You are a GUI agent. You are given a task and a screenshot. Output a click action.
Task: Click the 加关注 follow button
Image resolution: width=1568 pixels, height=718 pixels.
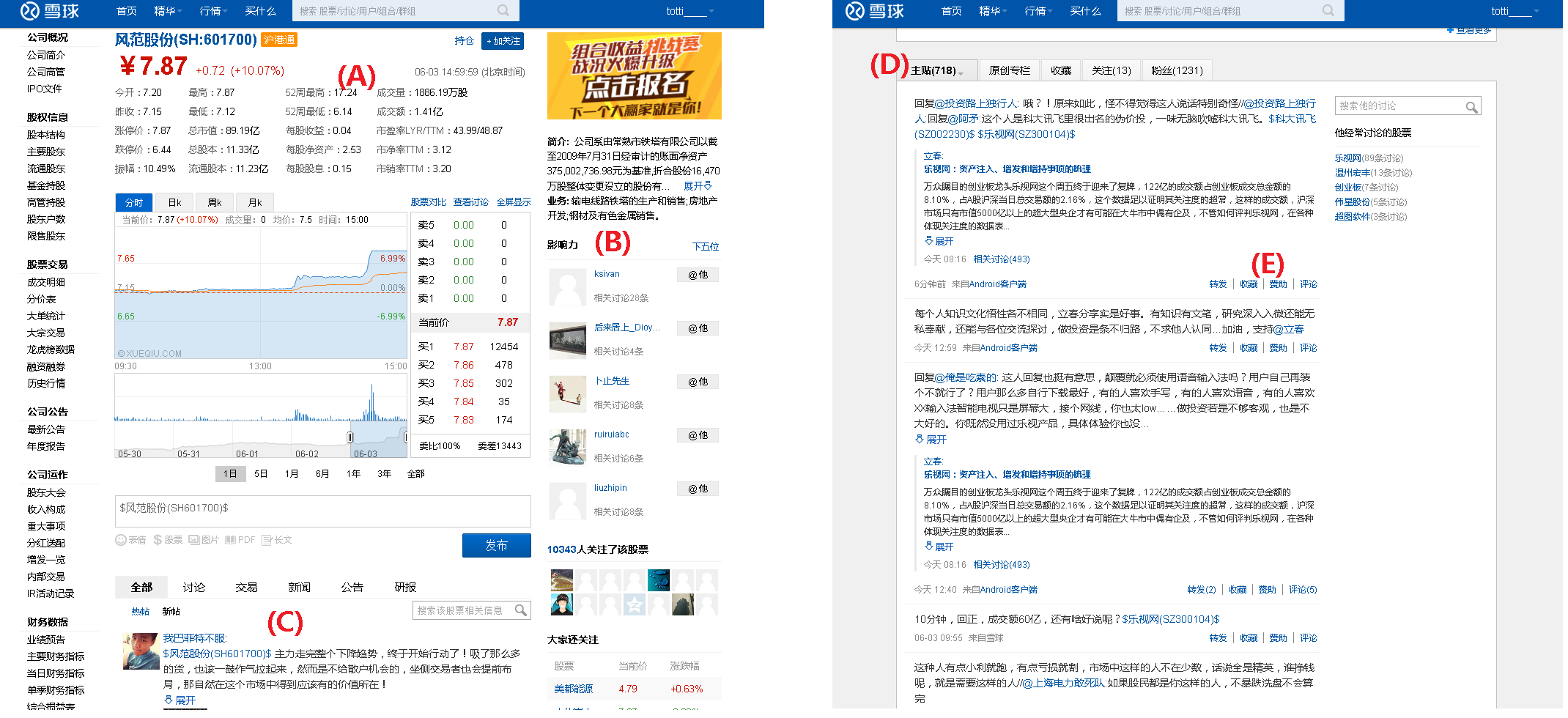coord(503,41)
